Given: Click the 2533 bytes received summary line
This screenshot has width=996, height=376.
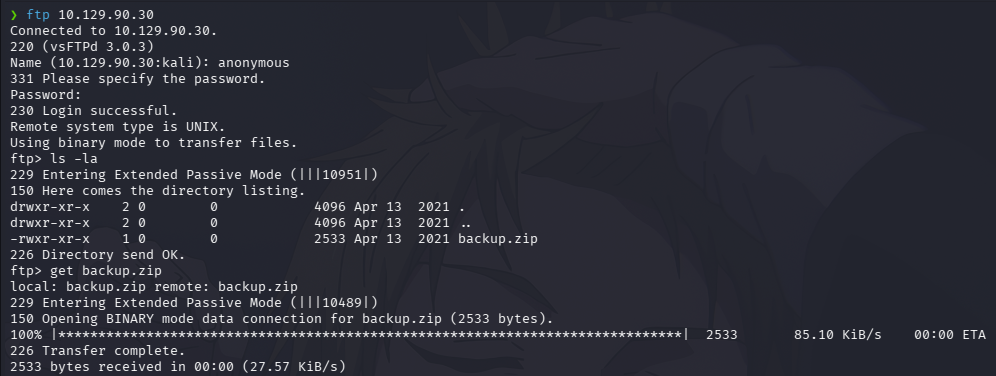Looking at the screenshot, I should point(178,366).
